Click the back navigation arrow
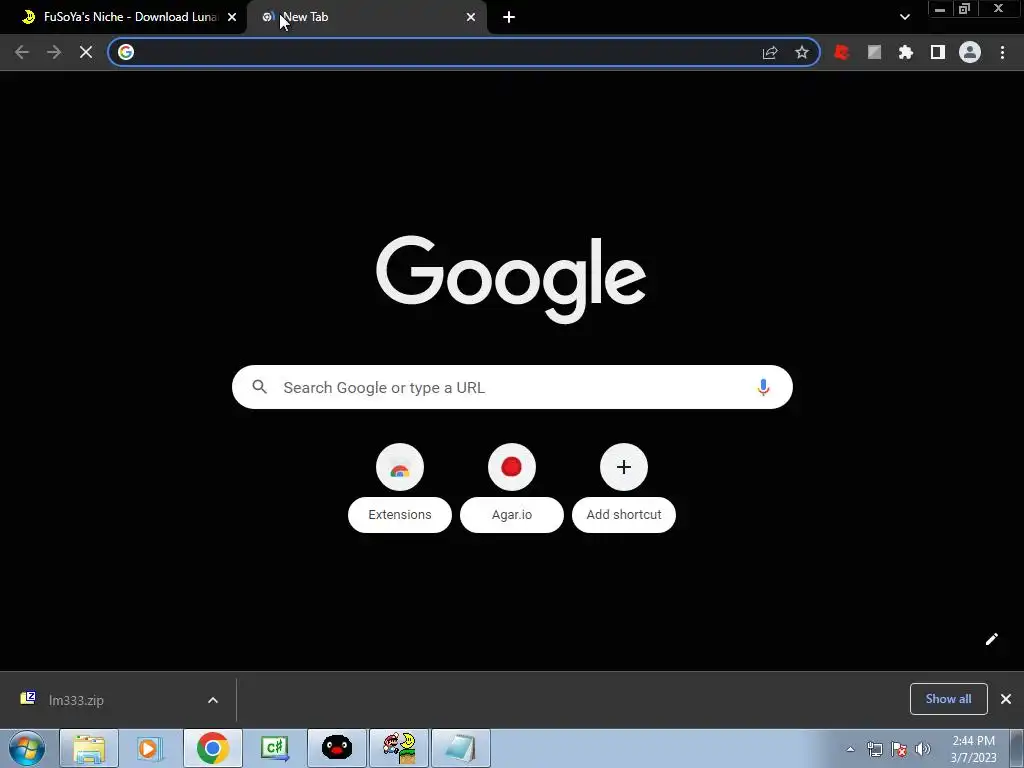Image resolution: width=1024 pixels, height=768 pixels. [22, 52]
